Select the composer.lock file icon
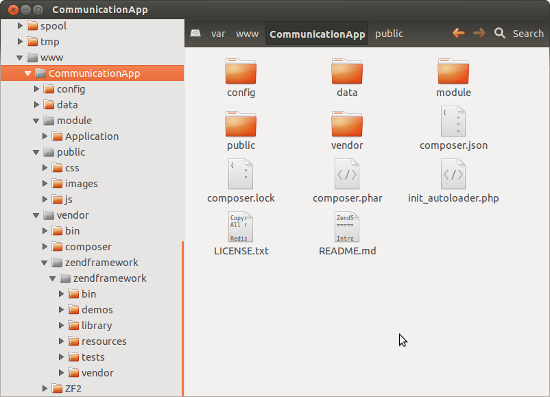Viewport: 550px width, 397px height. tap(240, 174)
